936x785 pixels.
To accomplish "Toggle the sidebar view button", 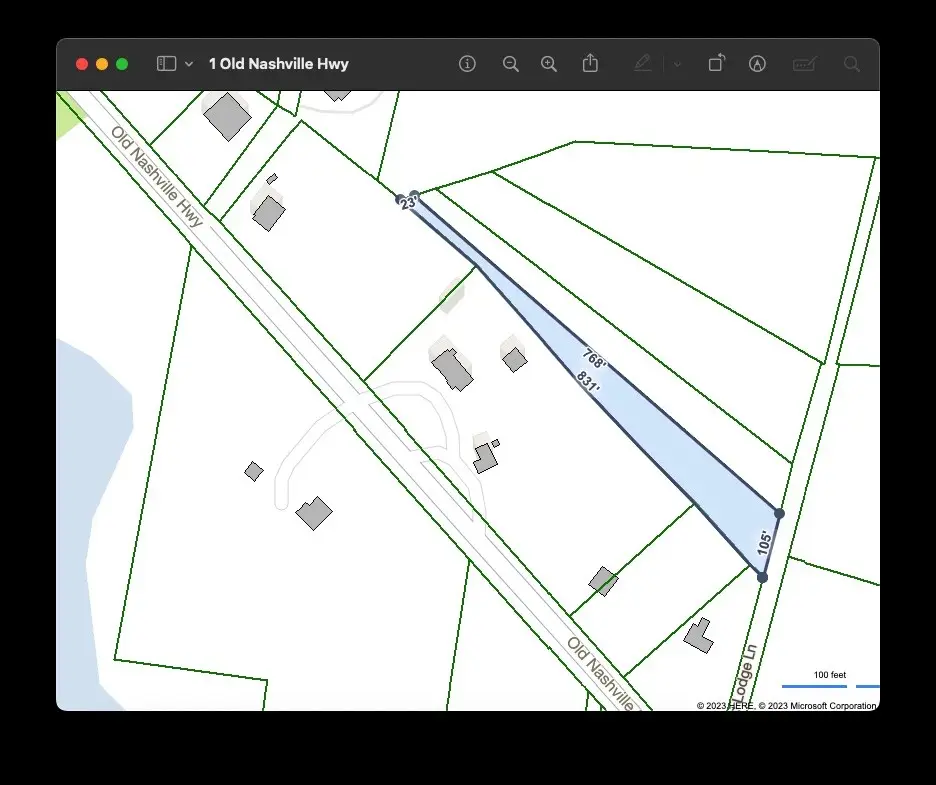I will tap(166, 64).
